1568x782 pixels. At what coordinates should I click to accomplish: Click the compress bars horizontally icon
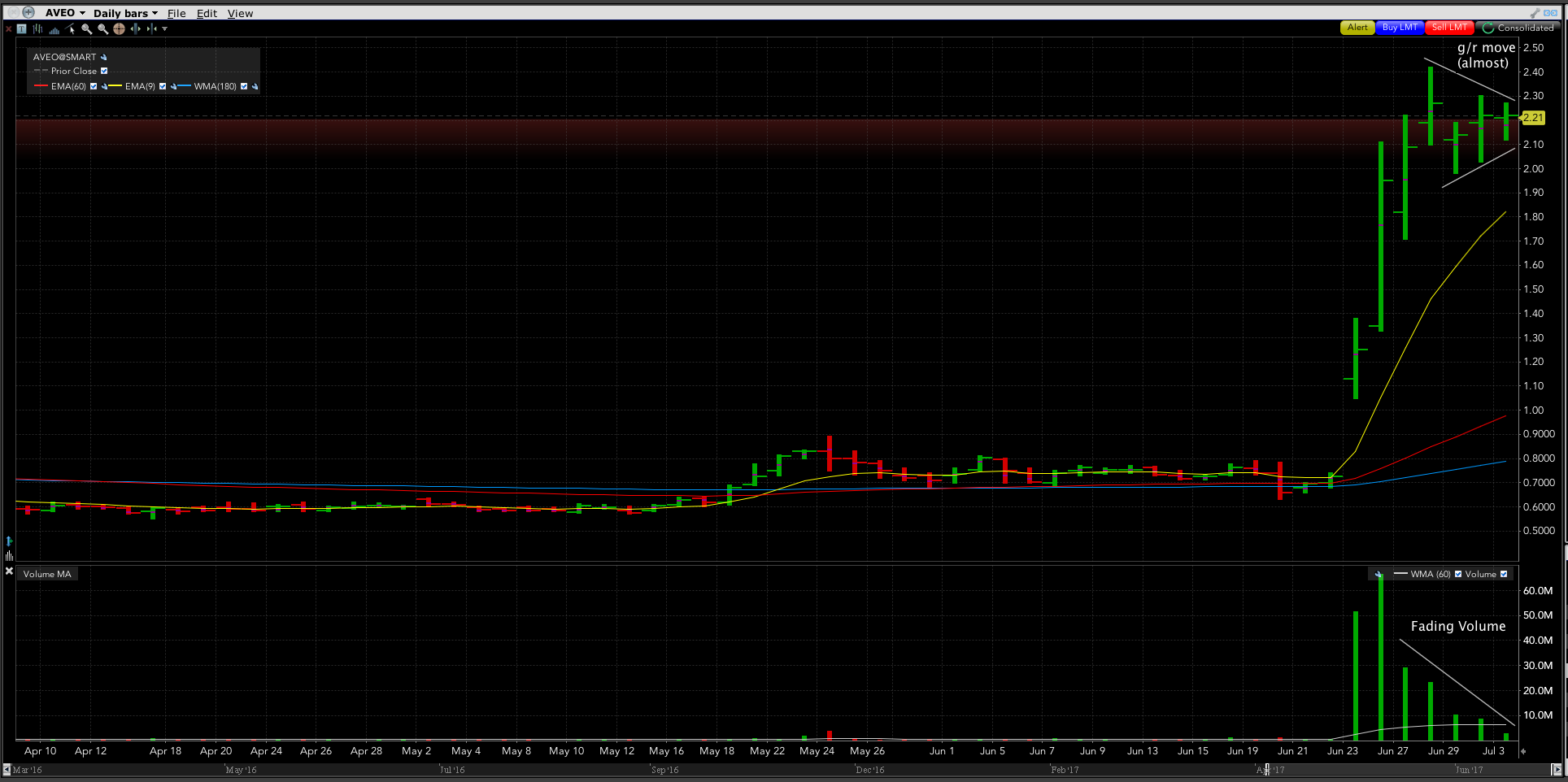(151, 28)
